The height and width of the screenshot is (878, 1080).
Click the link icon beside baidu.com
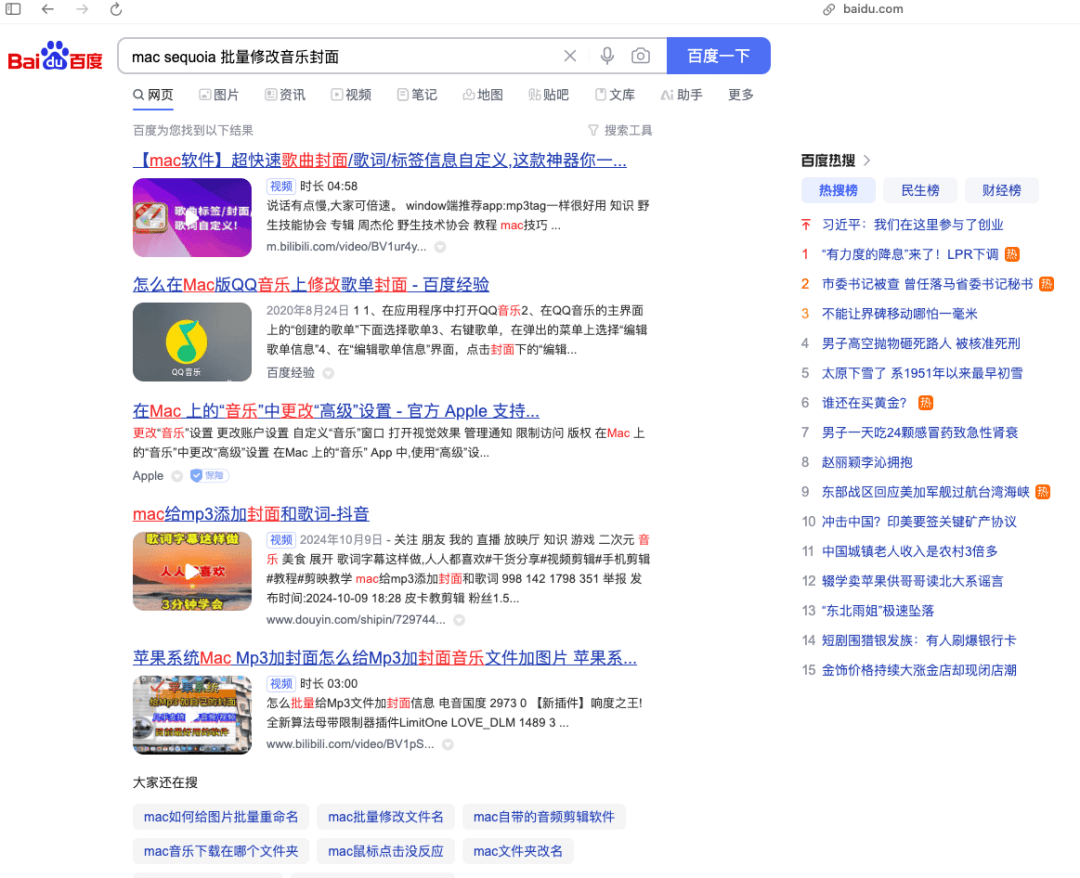(x=829, y=10)
